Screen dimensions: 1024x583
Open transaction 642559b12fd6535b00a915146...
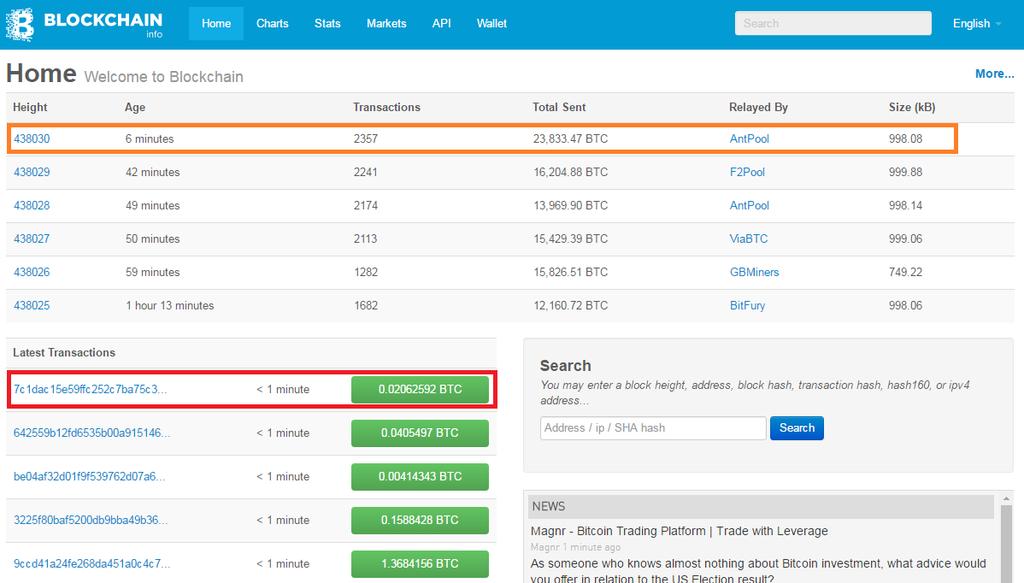(x=91, y=433)
